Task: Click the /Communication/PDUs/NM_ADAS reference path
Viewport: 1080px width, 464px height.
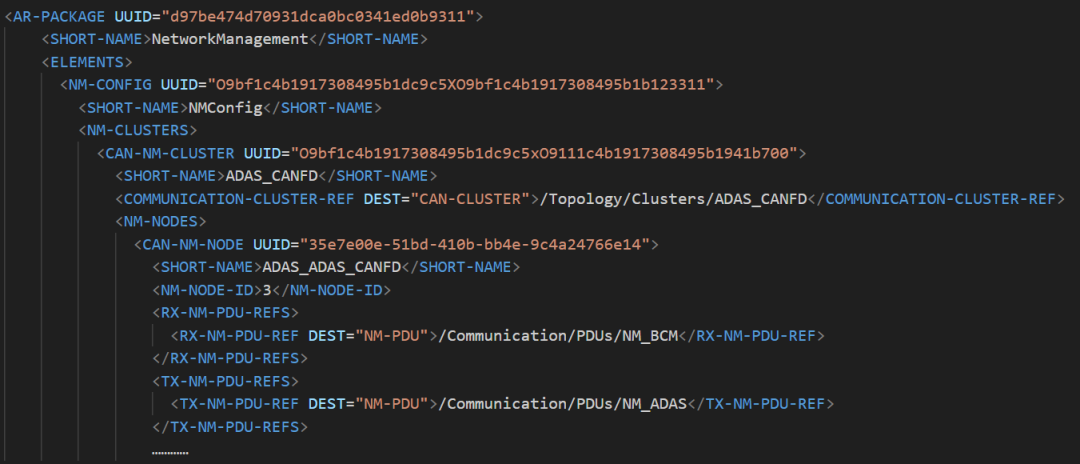Action: tap(565, 404)
